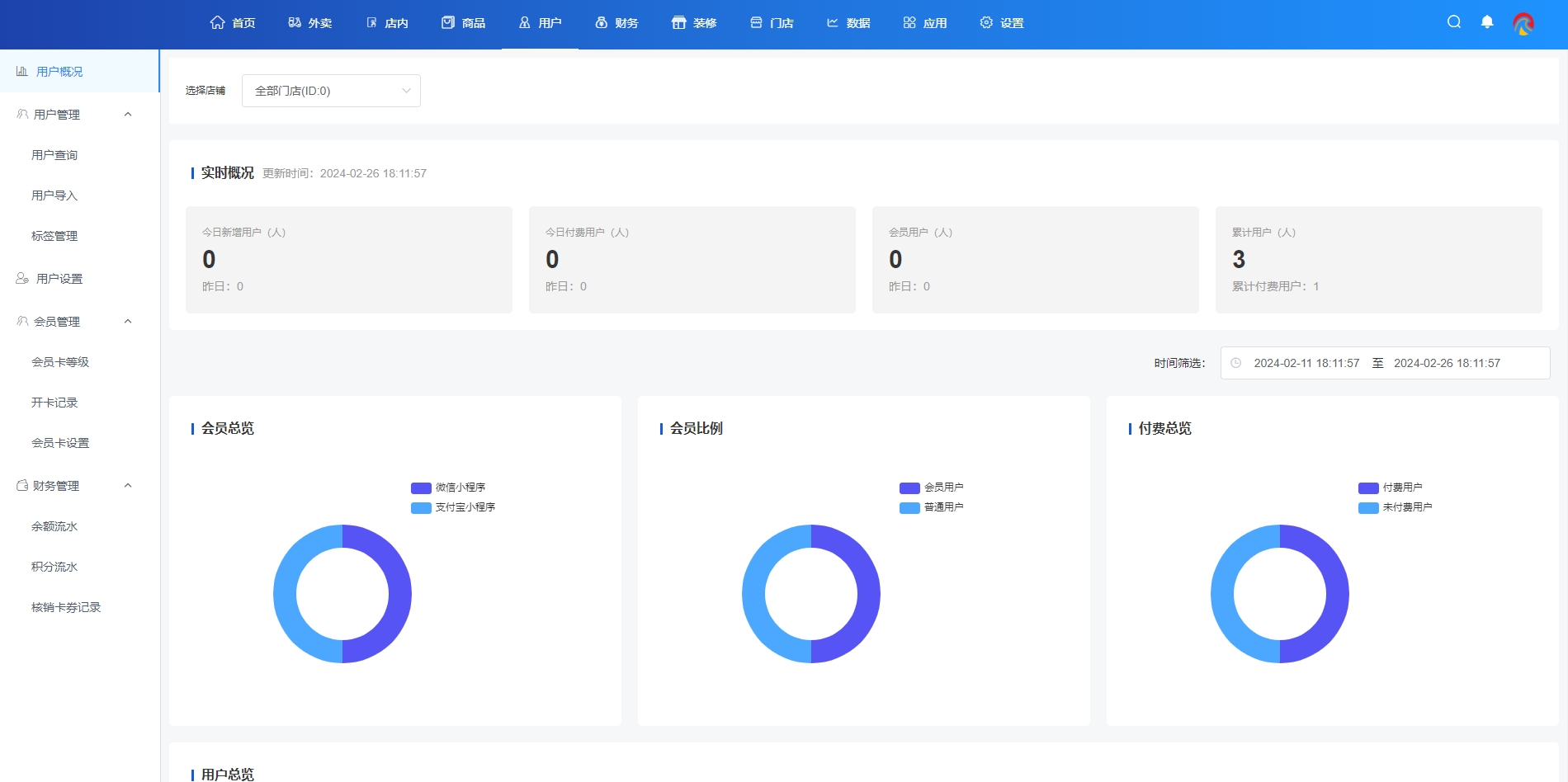
Task: Click the 累计用户 count 3
Action: tap(1239, 259)
